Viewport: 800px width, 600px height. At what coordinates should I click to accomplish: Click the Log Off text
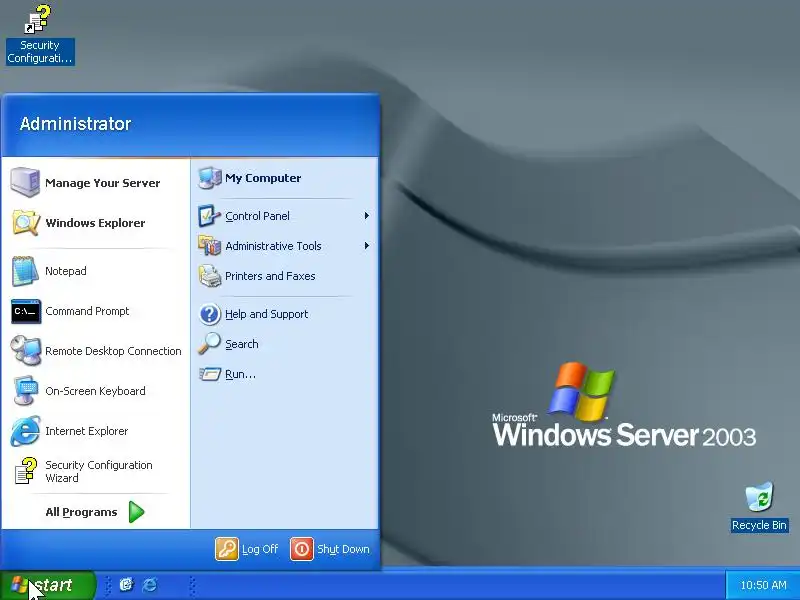click(x=260, y=549)
